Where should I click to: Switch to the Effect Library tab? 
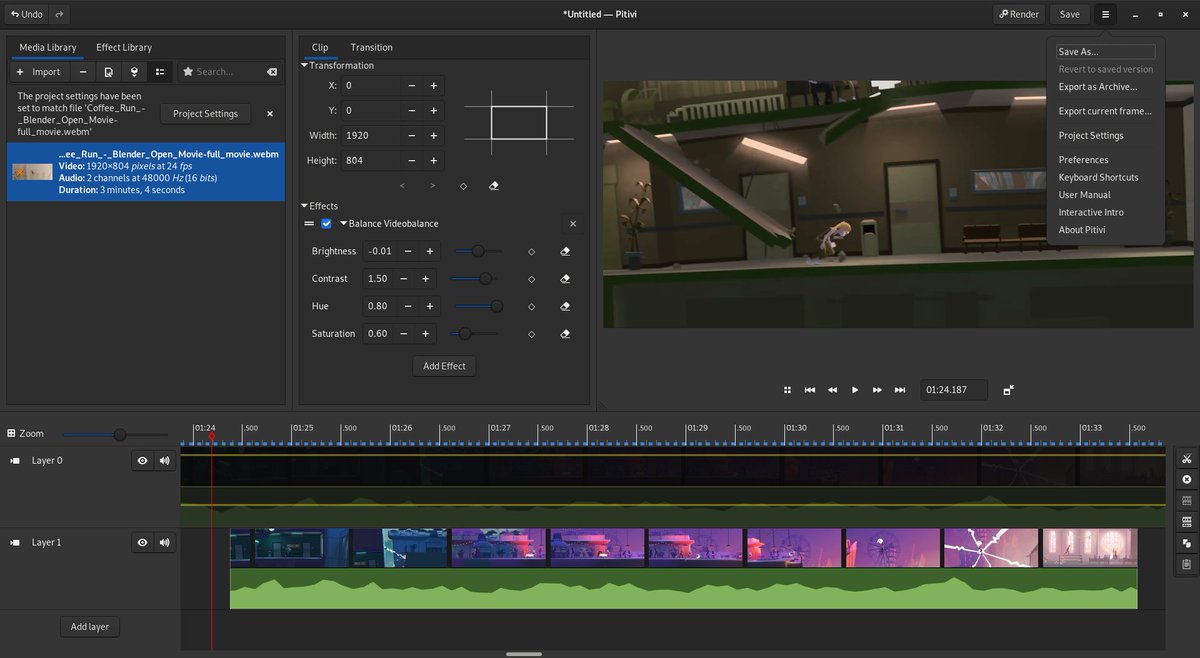(124, 47)
